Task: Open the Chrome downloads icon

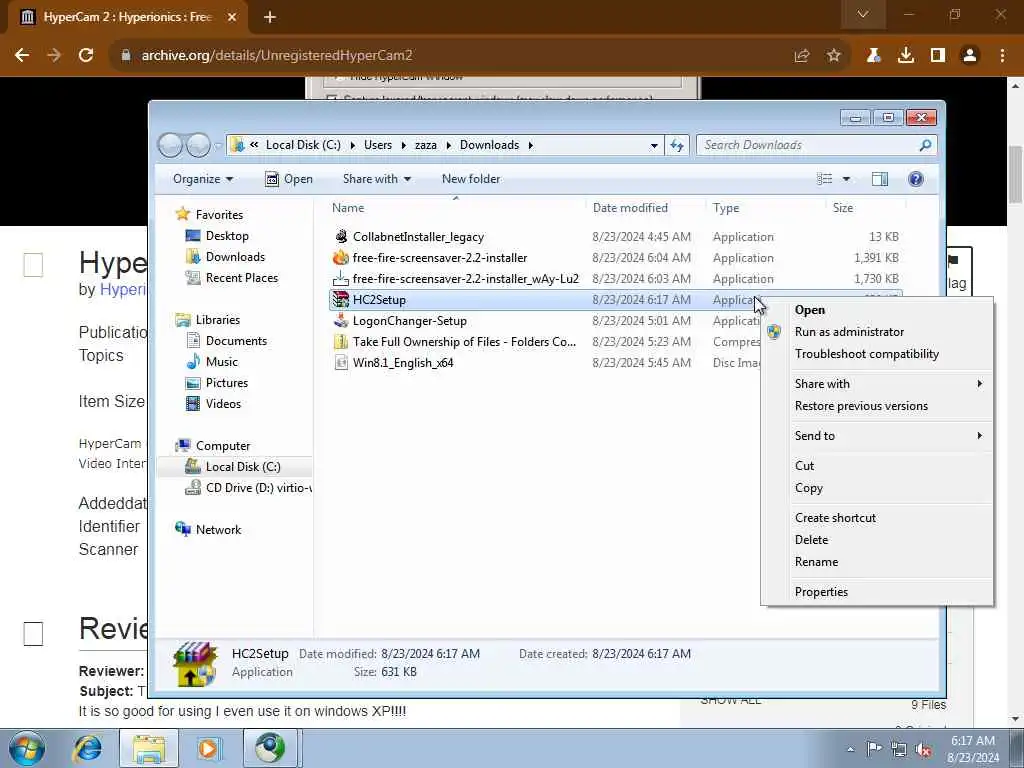Action: [906, 56]
